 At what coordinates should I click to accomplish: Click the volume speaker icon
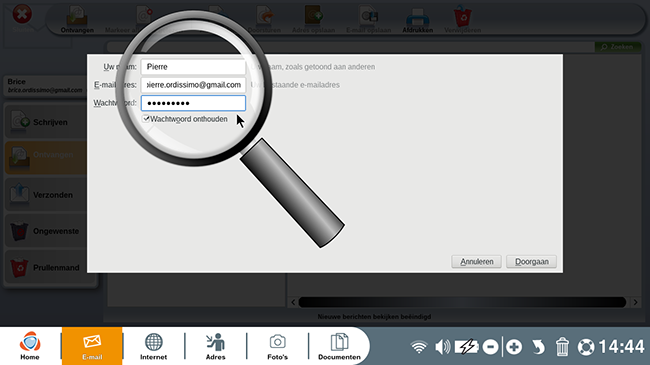point(443,347)
